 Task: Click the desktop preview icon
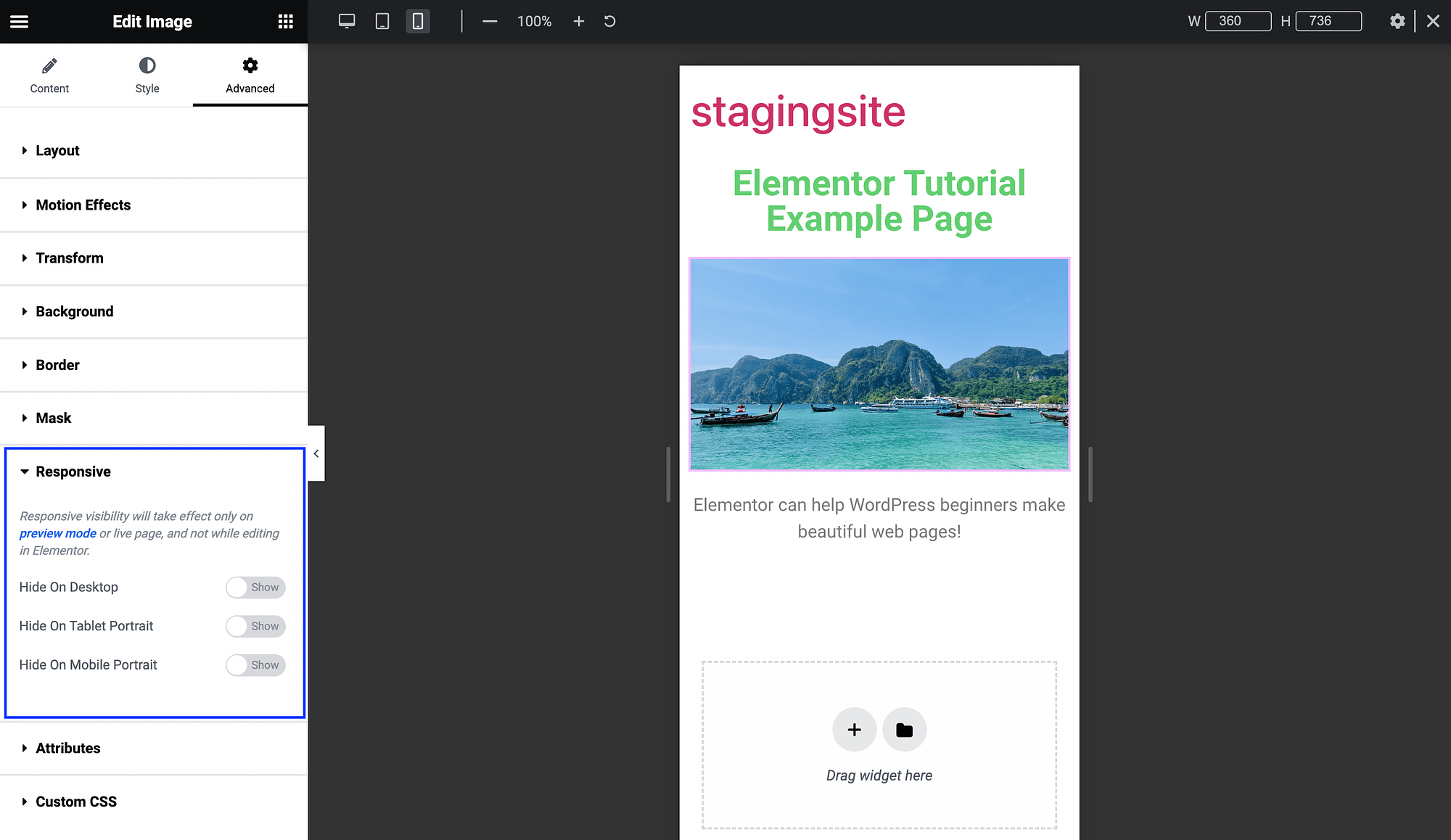345,20
